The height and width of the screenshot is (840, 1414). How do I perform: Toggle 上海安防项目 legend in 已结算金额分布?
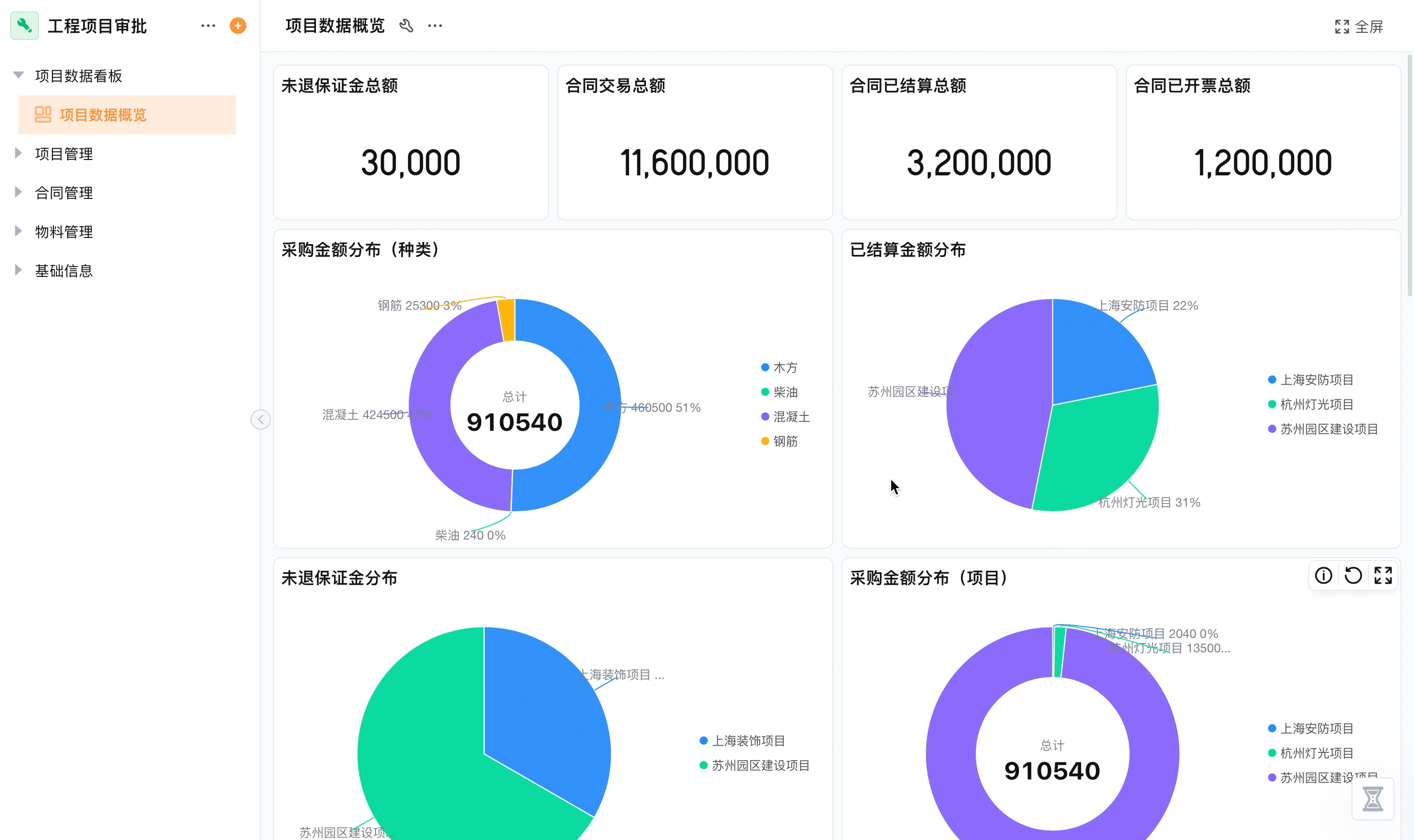1310,380
